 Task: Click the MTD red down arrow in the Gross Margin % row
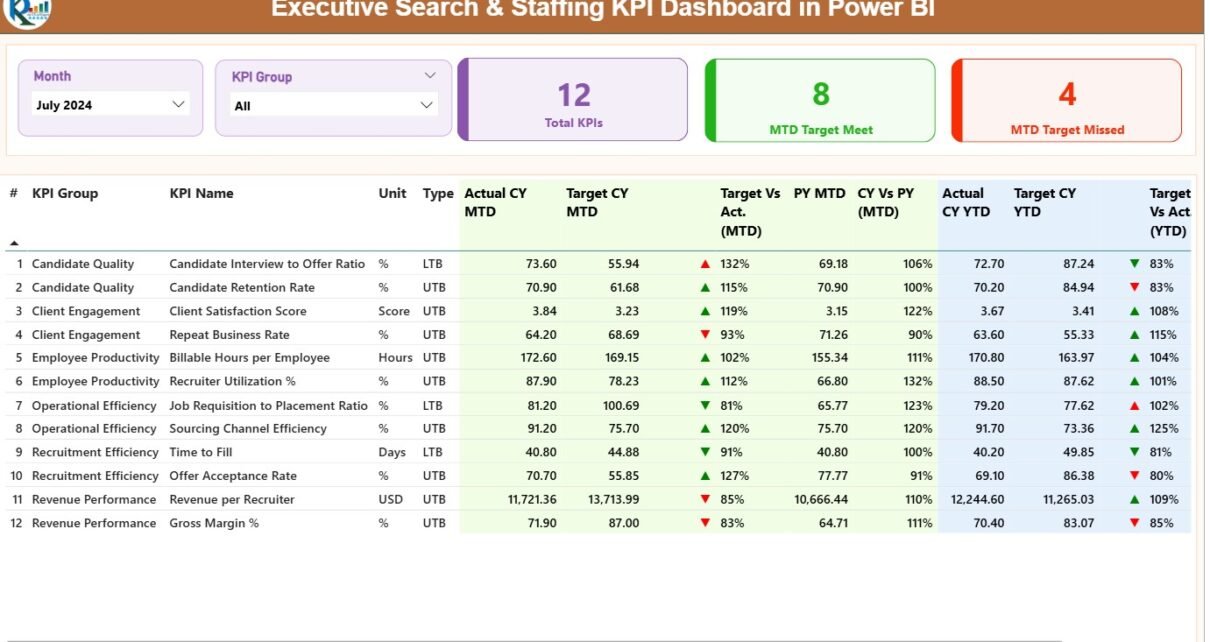click(705, 523)
